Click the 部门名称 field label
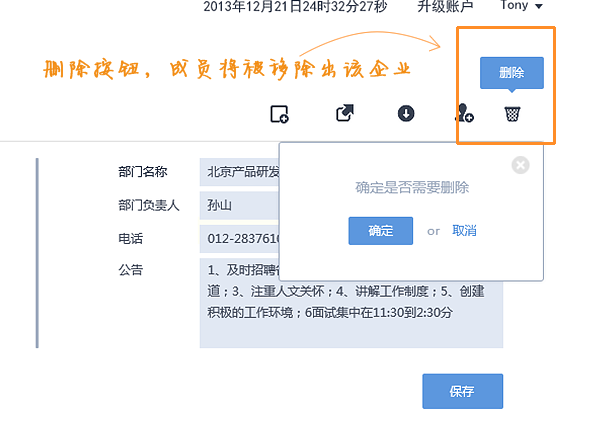The image size is (598, 440). [143, 172]
